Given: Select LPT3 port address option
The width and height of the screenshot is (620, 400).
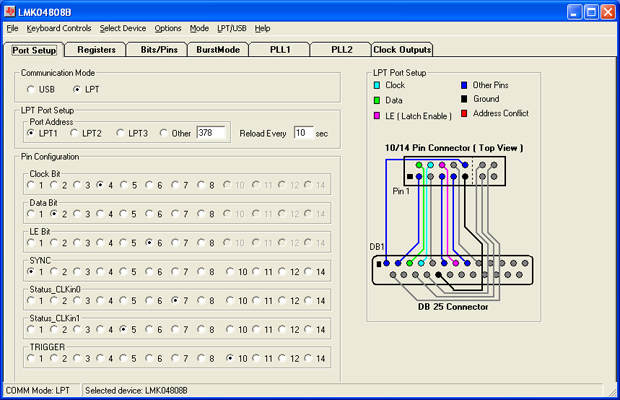Looking at the screenshot, I should pos(121,133).
